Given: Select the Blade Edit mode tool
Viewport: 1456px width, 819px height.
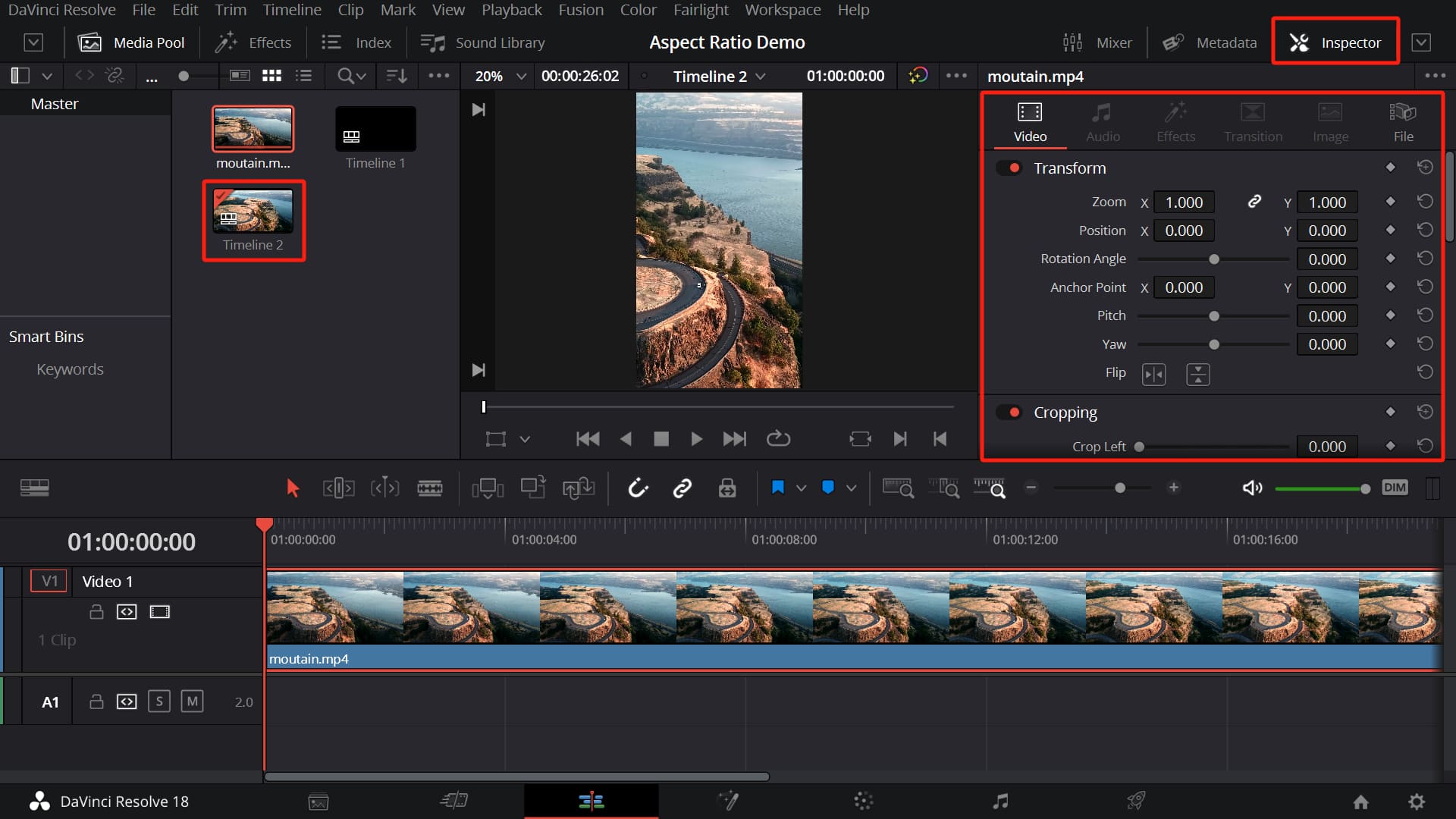Looking at the screenshot, I should (x=430, y=488).
